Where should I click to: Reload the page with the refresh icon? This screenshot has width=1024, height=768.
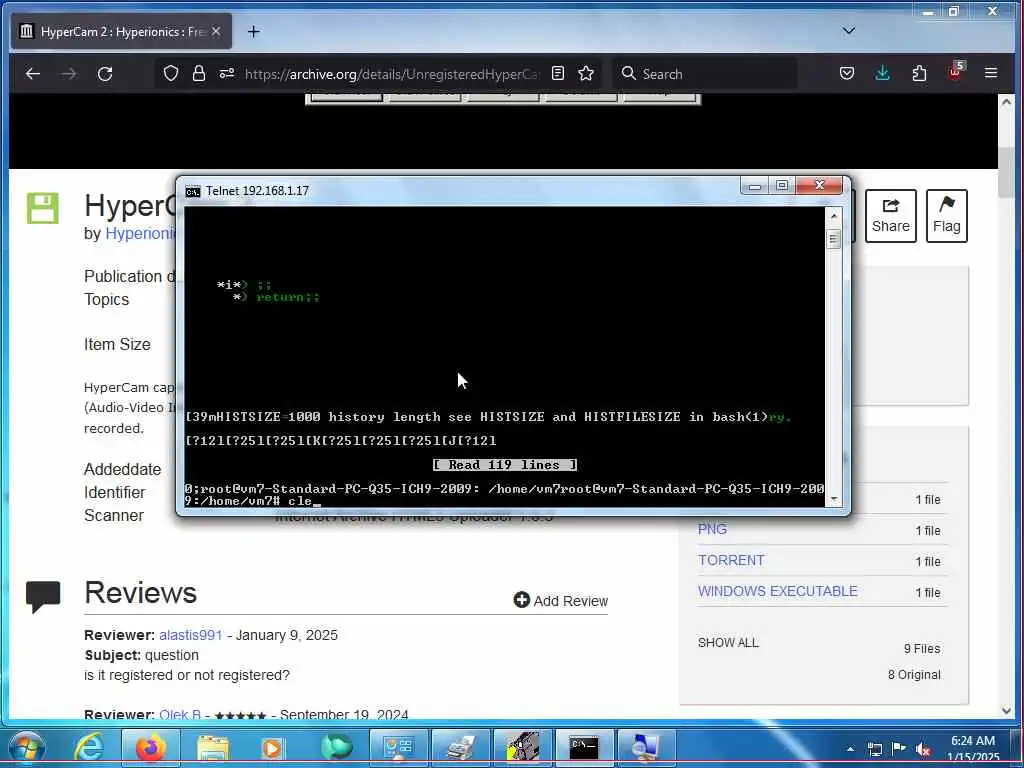(104, 74)
